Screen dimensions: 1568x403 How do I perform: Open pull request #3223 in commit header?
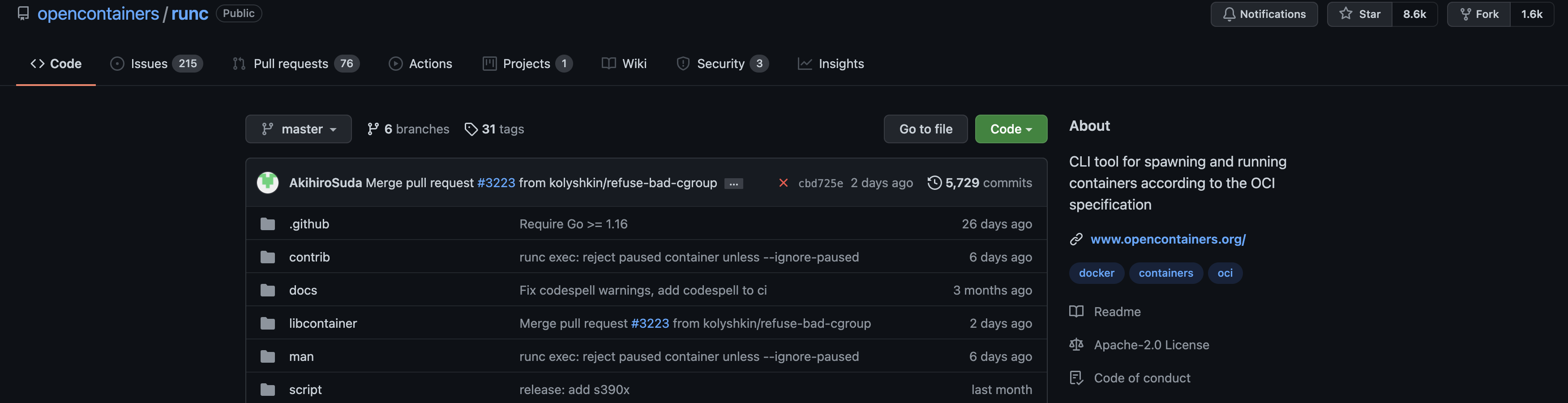coord(496,183)
